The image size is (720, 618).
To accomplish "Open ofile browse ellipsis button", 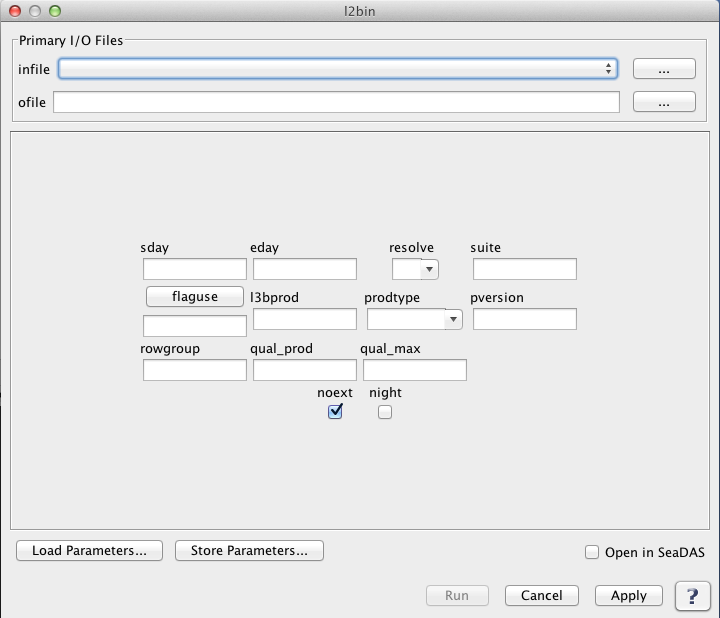I will [664, 102].
